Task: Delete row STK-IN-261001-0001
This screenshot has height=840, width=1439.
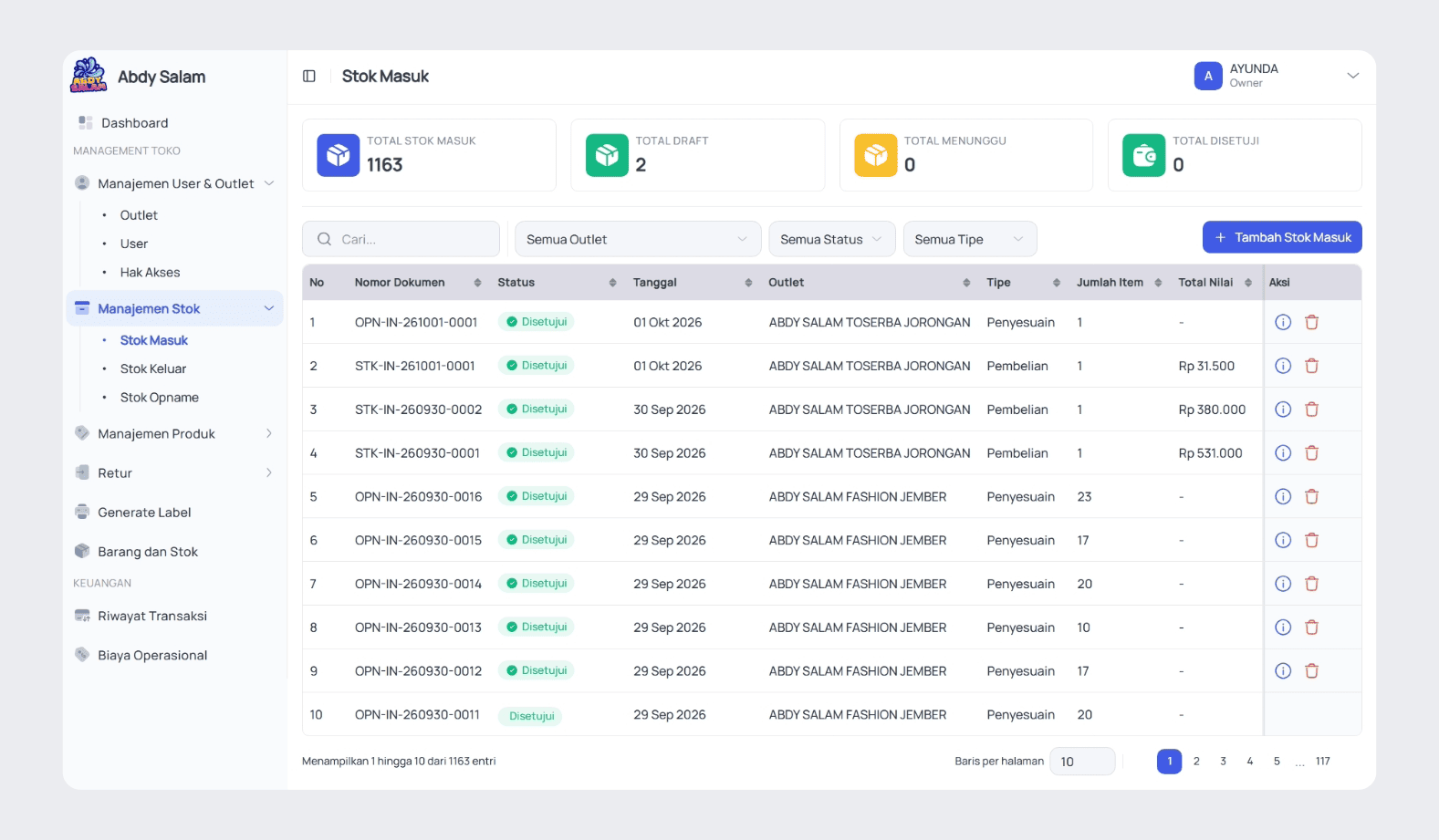Action: (x=1311, y=366)
